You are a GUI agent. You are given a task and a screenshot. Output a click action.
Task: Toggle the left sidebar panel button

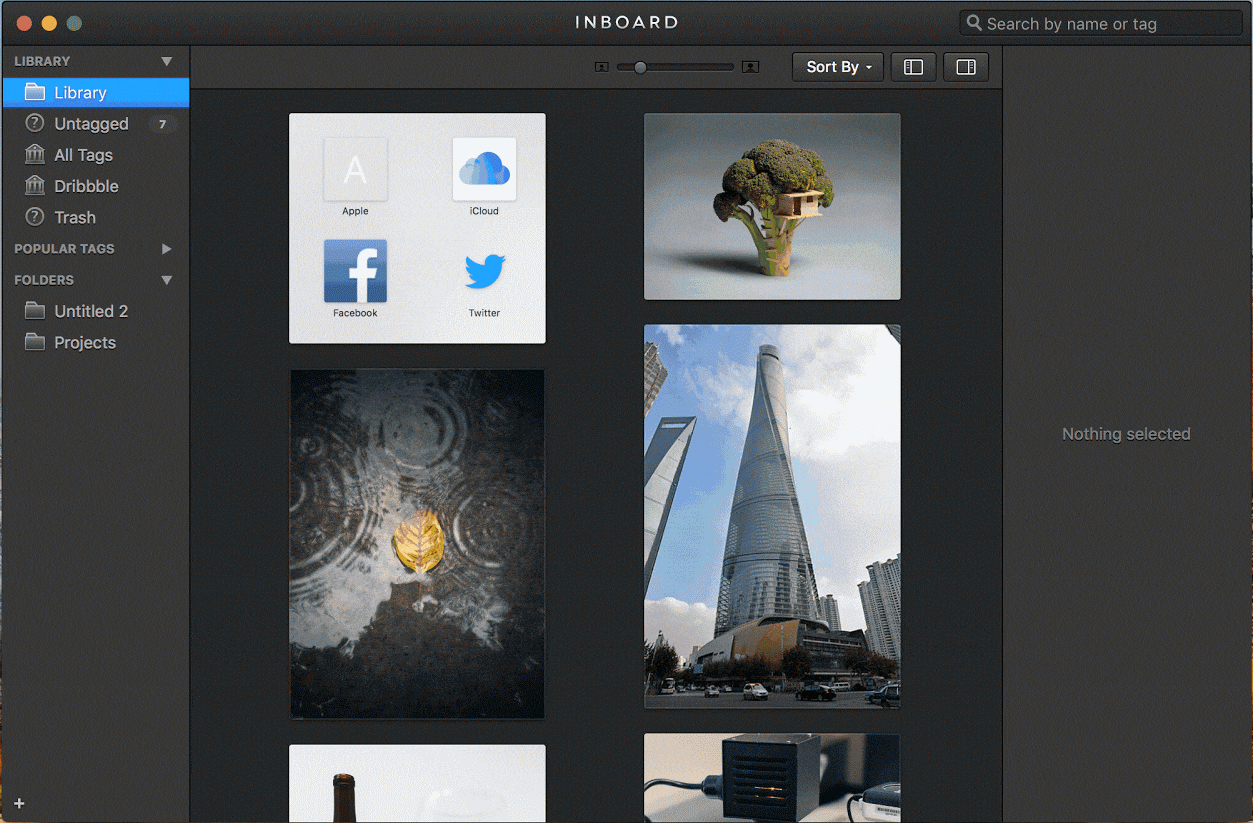coord(913,67)
